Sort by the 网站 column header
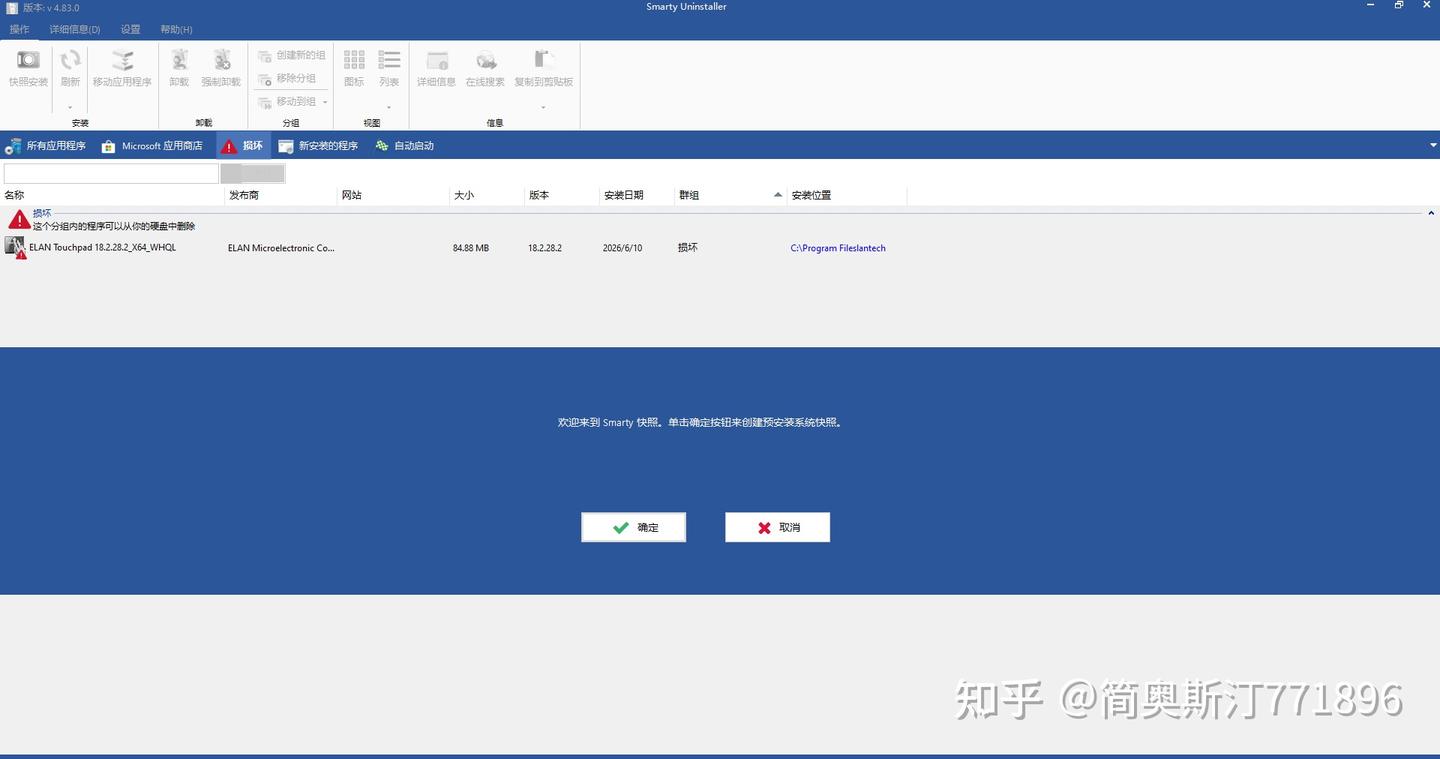The height and width of the screenshot is (759, 1440). coord(394,195)
